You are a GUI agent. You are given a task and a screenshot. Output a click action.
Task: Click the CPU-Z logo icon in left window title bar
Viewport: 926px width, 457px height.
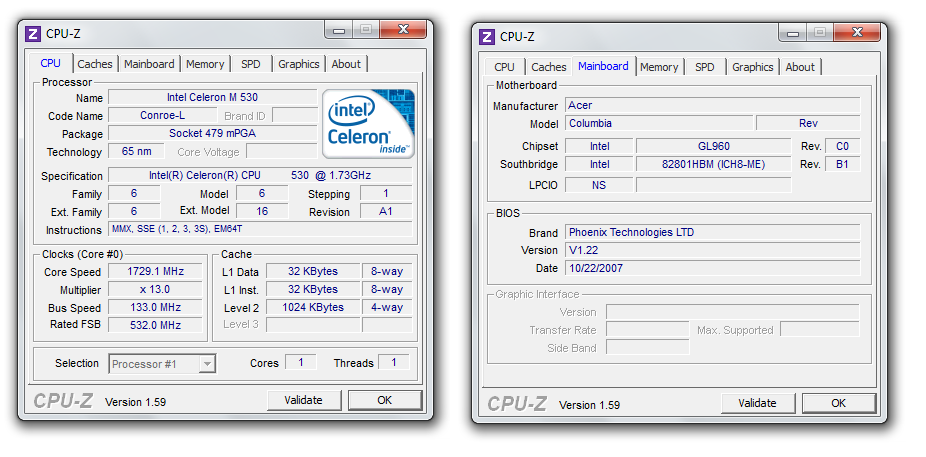(34, 34)
